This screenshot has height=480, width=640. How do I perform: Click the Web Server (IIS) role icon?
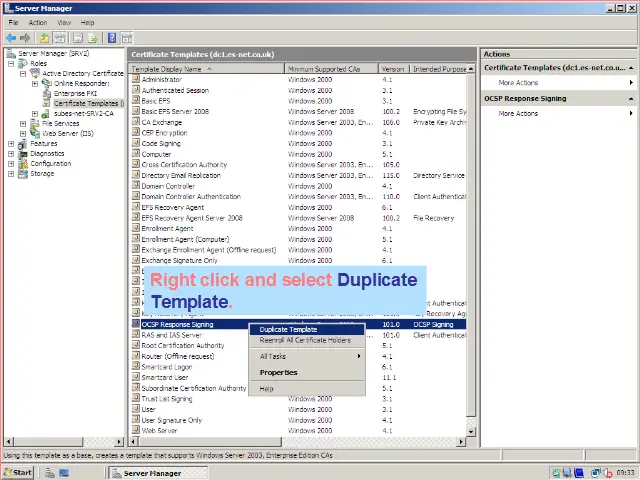[35, 133]
